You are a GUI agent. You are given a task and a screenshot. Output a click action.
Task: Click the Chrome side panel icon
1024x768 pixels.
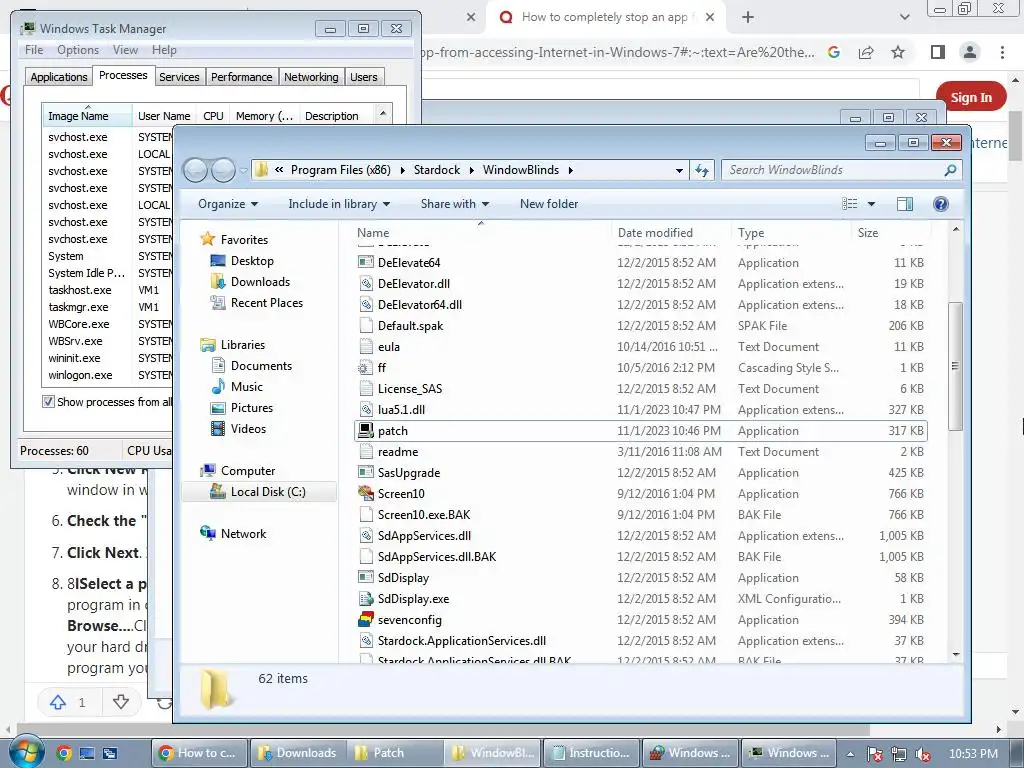coord(938,52)
